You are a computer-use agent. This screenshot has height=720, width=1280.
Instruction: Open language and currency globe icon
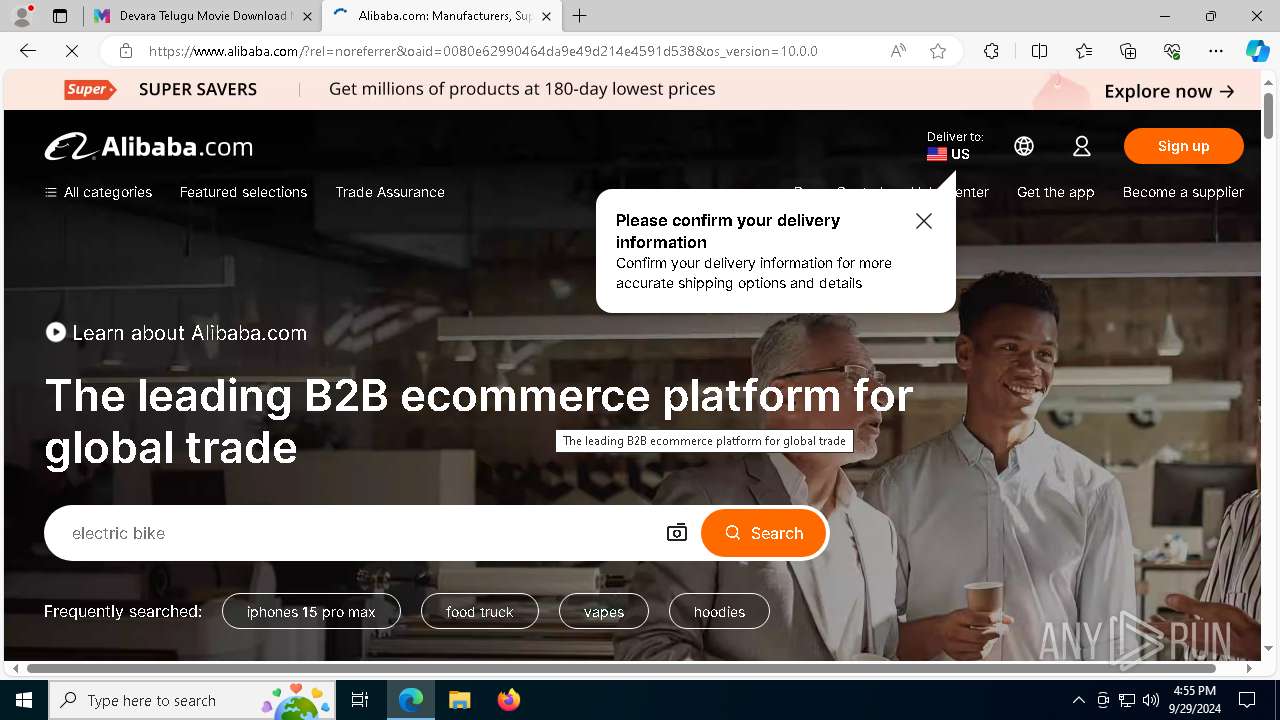click(x=1024, y=146)
